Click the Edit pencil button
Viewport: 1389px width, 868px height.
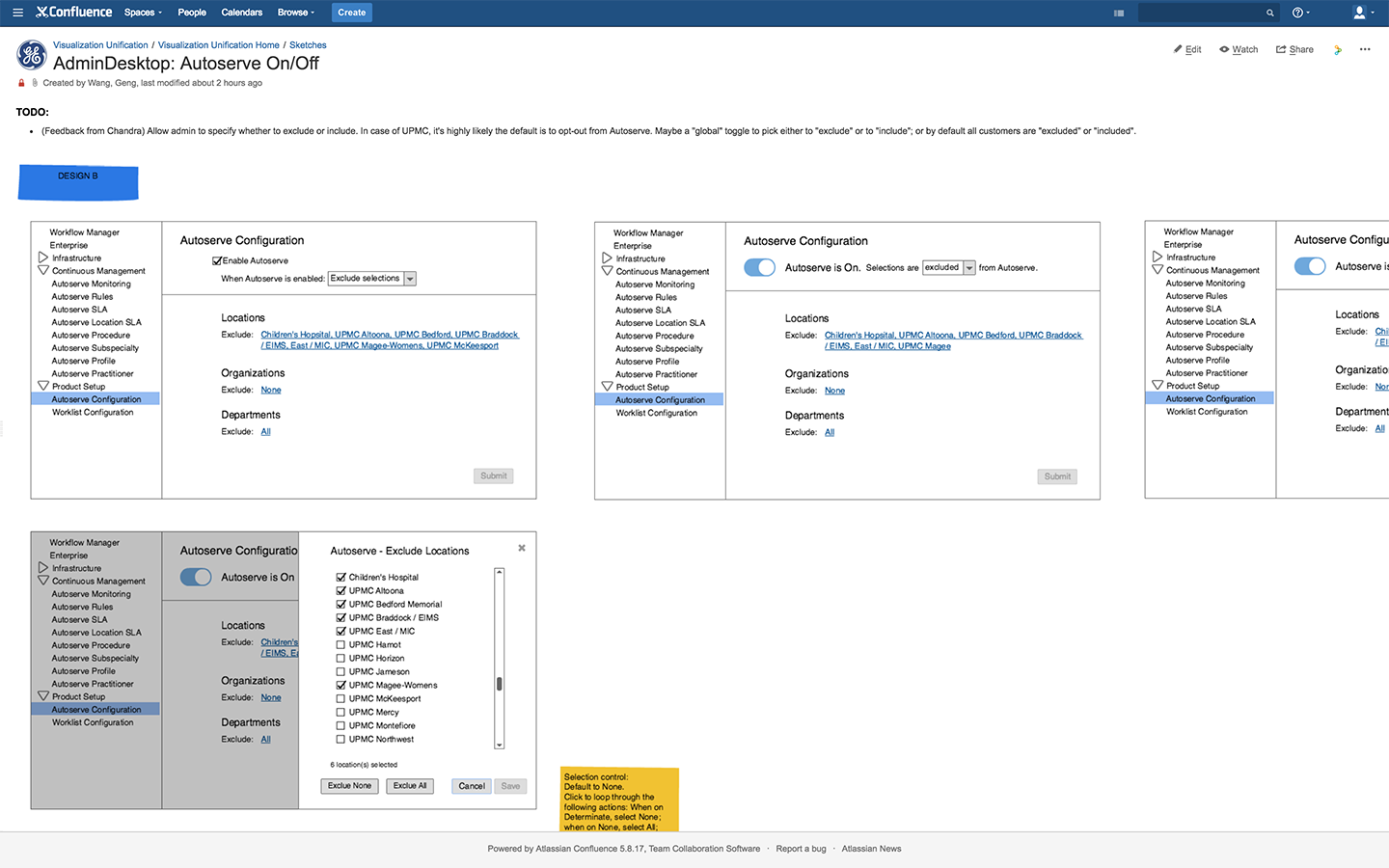[x=1187, y=49]
